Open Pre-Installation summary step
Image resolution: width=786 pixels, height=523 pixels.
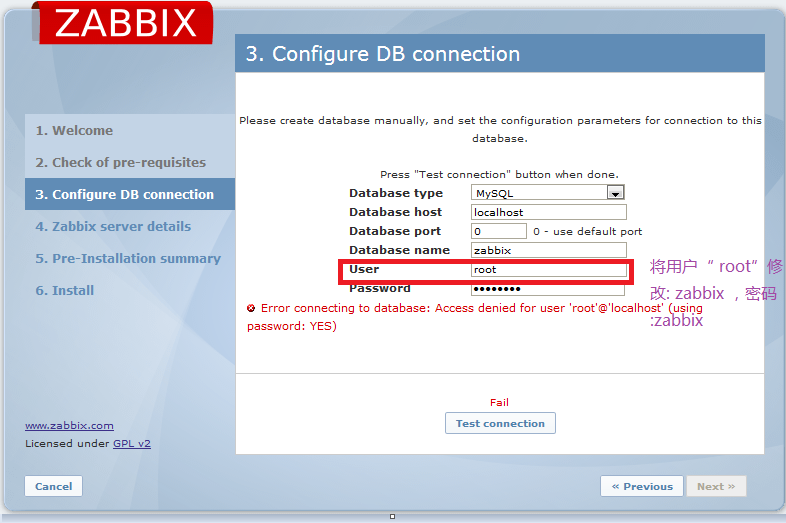pyautogui.click(x=128, y=258)
